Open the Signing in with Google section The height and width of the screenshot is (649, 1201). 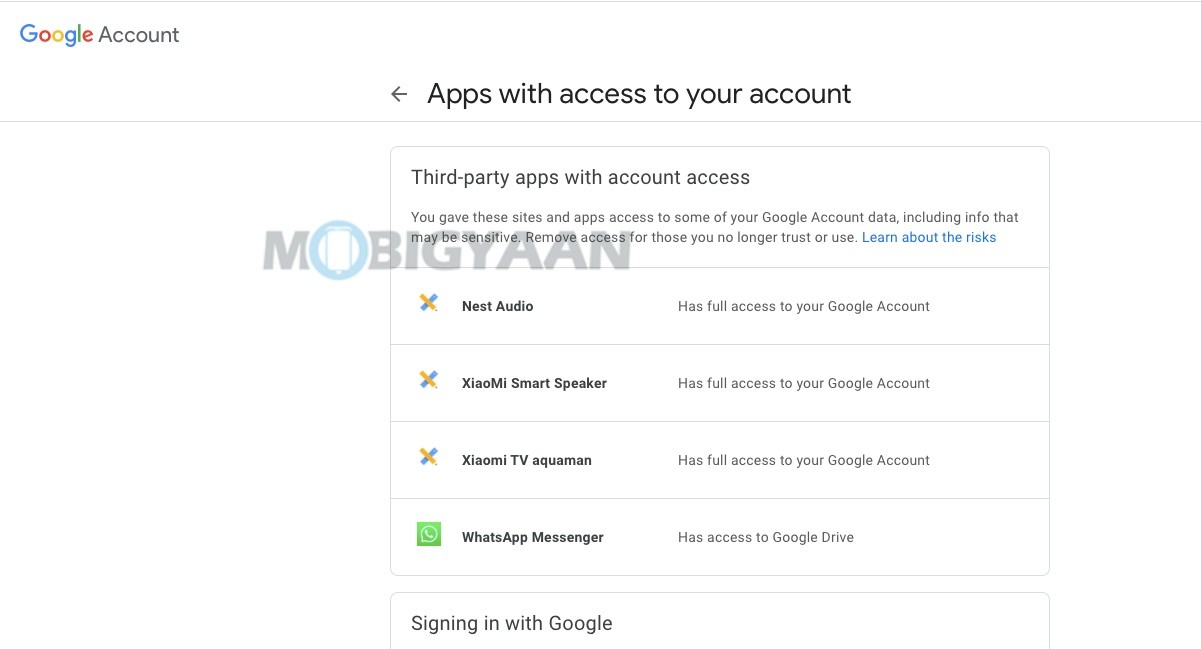[x=511, y=622]
